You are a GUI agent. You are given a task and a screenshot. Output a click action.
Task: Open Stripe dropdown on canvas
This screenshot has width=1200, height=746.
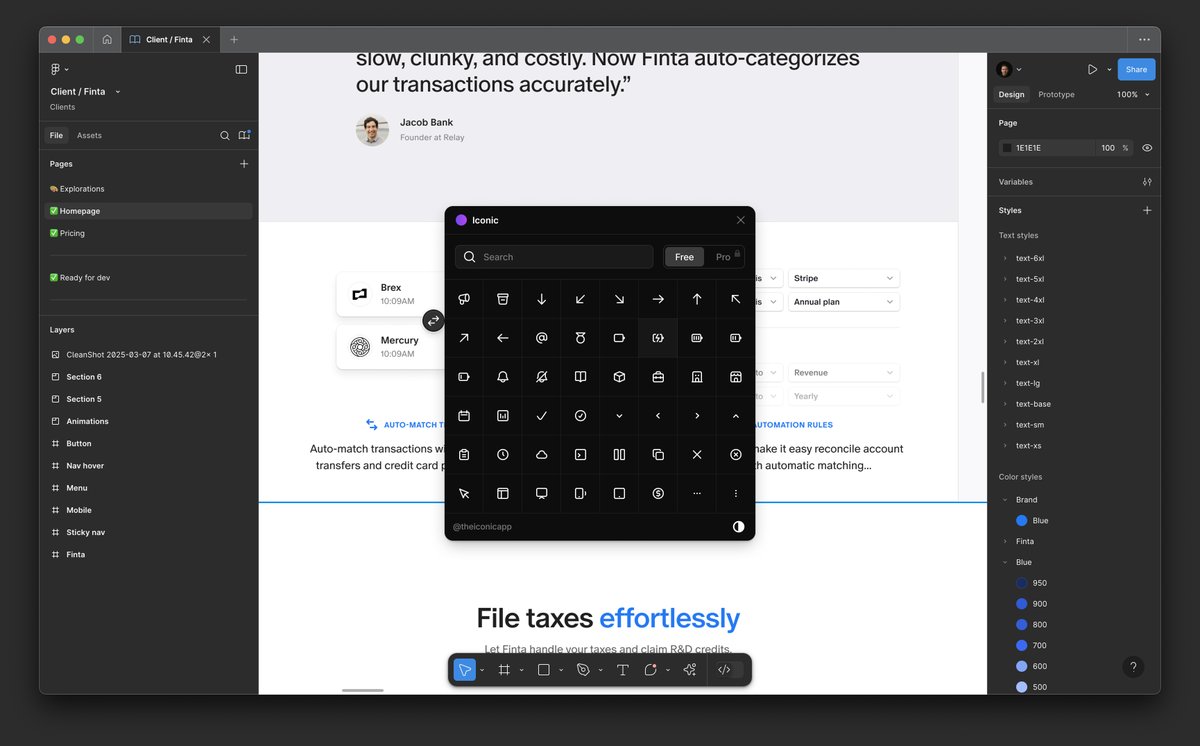click(x=844, y=278)
